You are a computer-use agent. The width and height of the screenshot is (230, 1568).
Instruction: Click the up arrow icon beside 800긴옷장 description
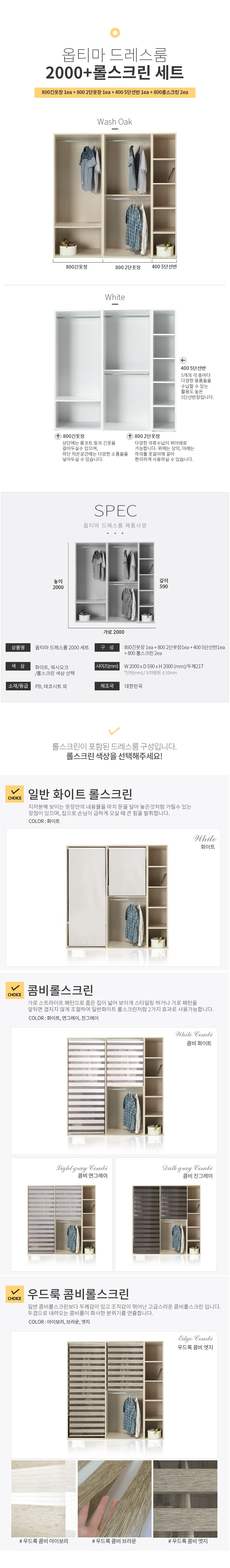(58, 436)
